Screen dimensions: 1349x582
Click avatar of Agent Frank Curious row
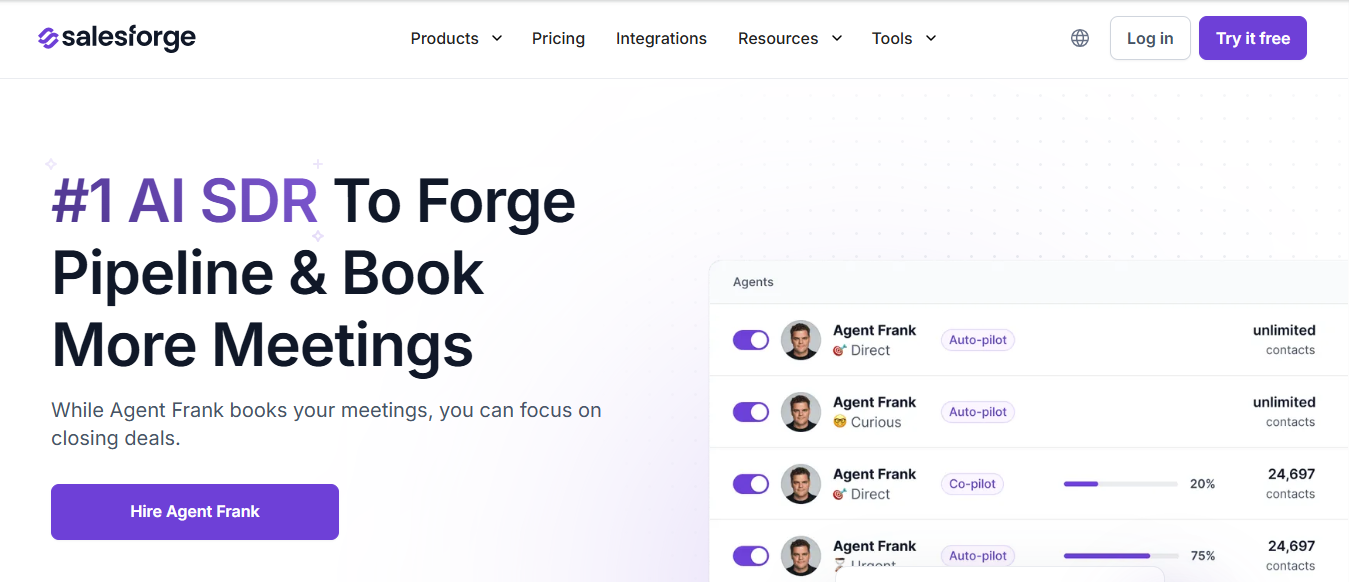[801, 412]
